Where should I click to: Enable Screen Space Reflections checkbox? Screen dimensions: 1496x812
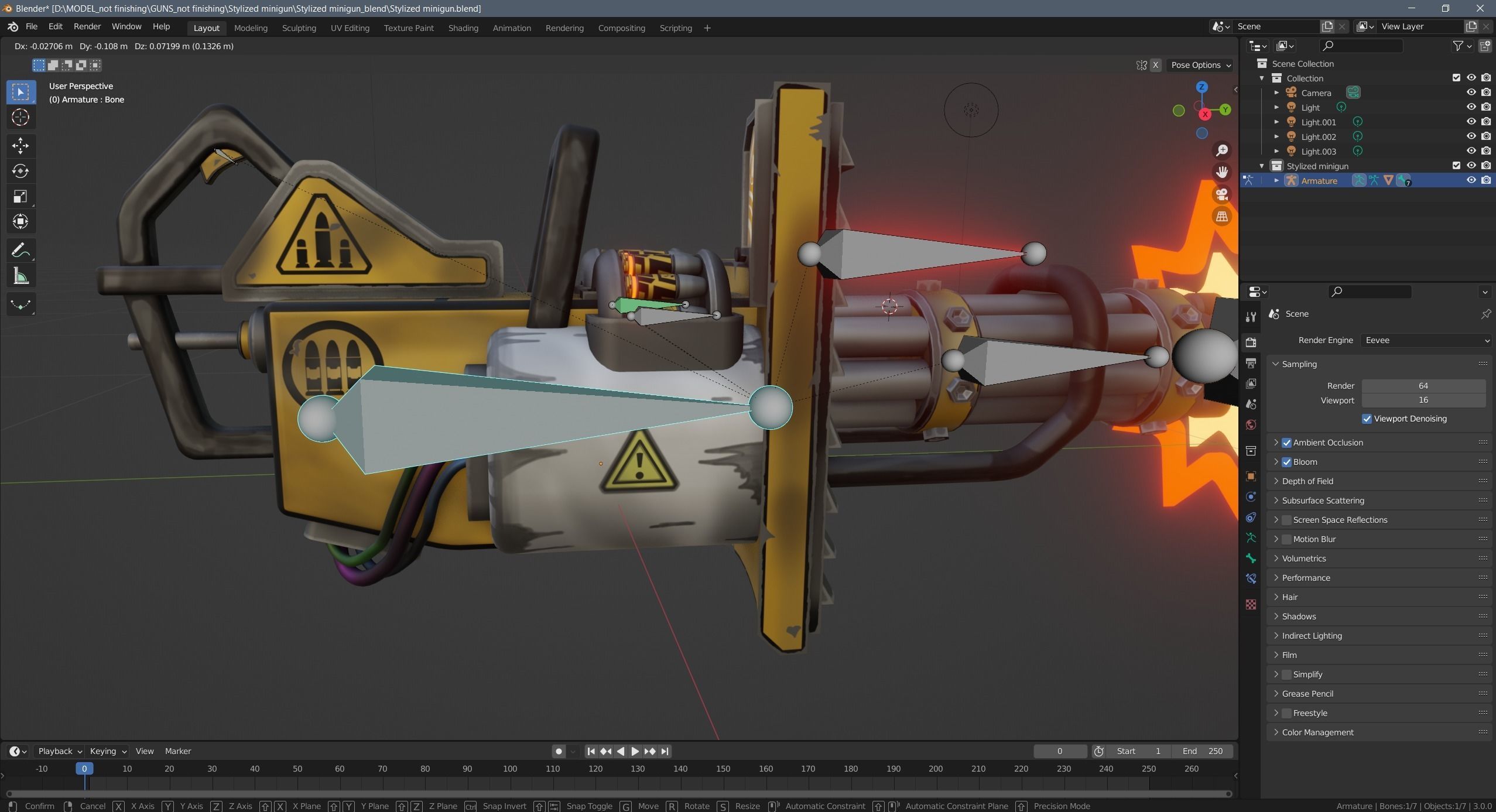coord(1286,520)
